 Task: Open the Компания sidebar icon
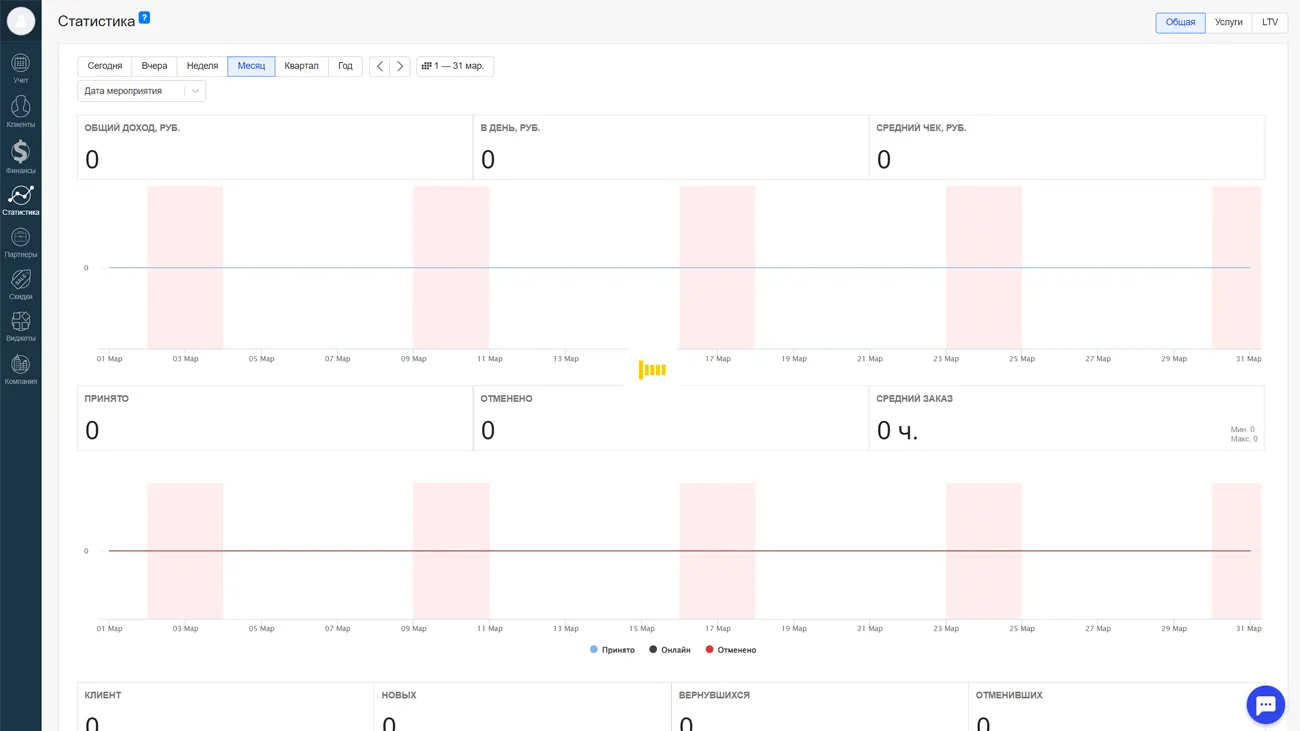pyautogui.click(x=20, y=369)
